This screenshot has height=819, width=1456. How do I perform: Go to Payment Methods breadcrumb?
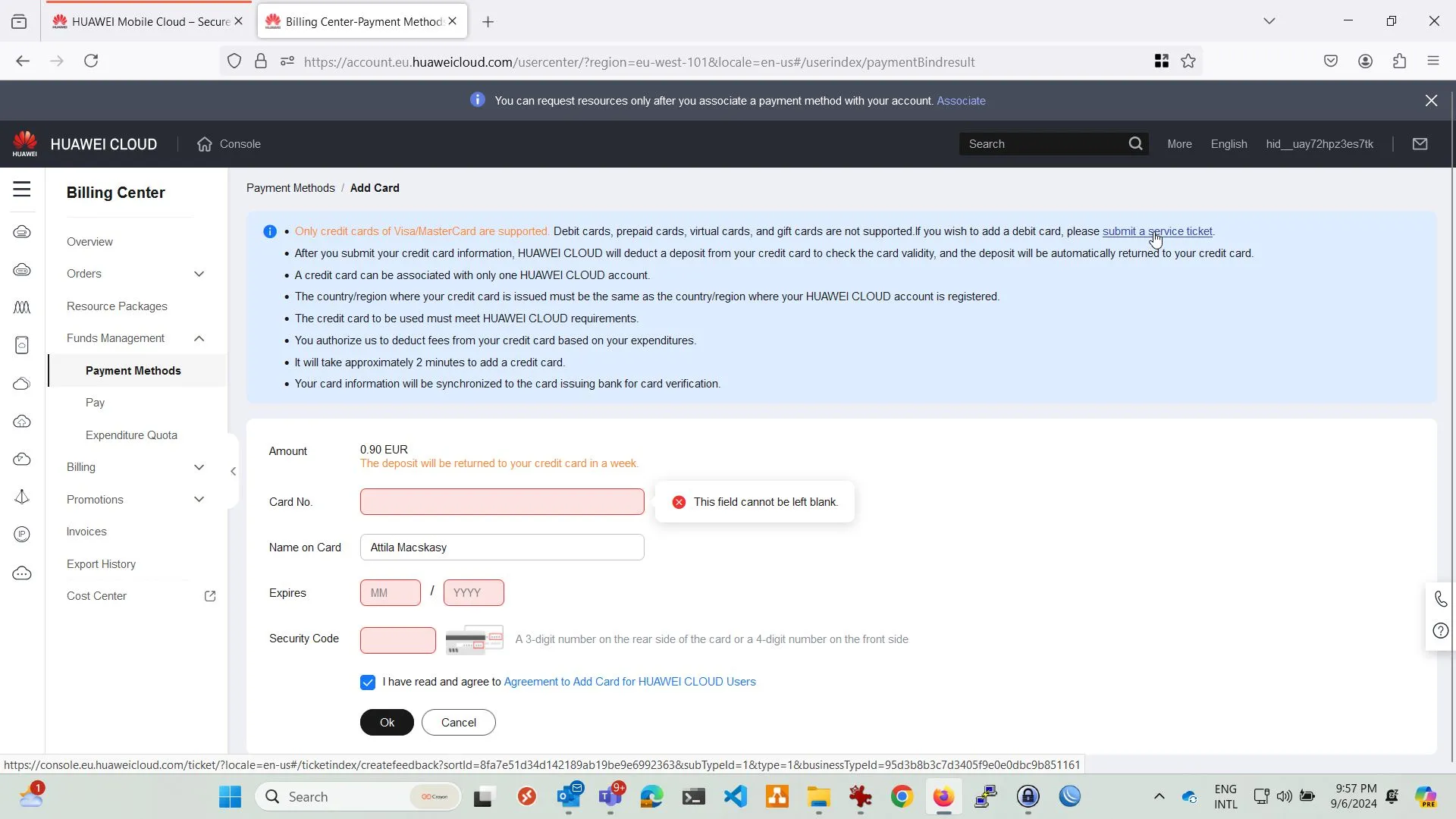click(x=290, y=188)
